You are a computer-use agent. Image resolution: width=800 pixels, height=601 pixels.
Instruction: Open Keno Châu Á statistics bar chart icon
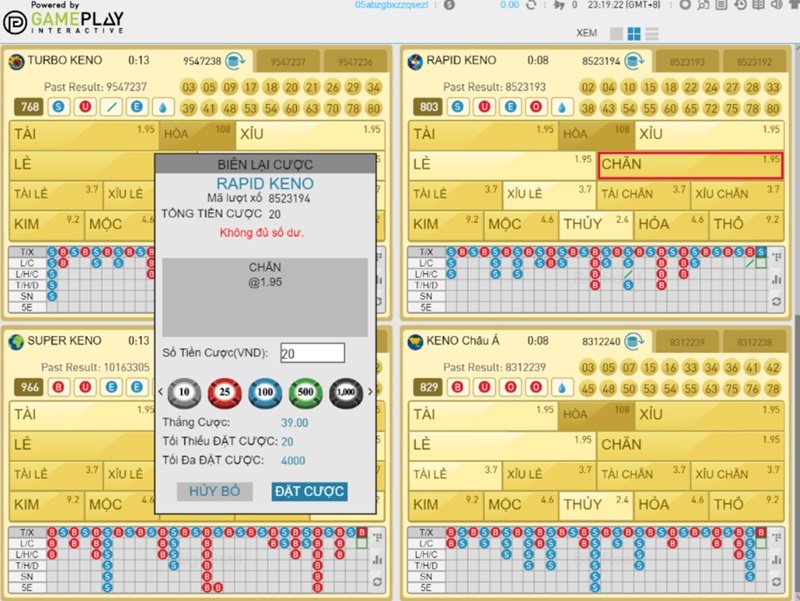(x=777, y=559)
